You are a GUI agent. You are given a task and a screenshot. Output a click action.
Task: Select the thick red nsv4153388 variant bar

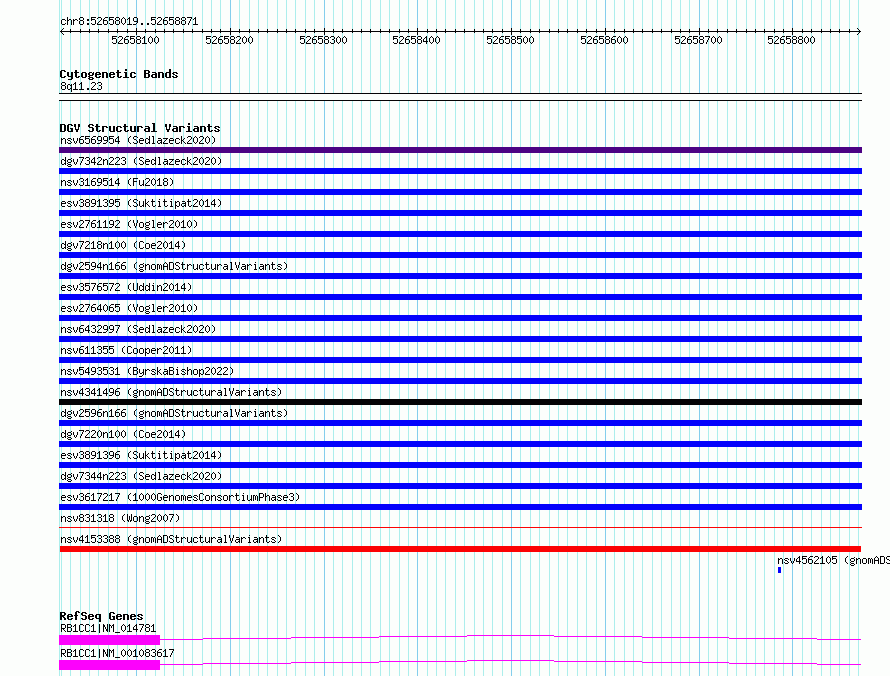coord(460,549)
